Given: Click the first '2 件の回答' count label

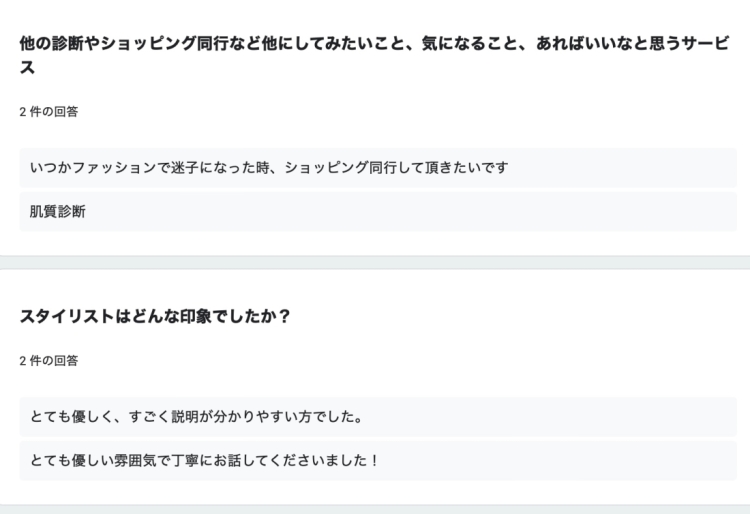Looking at the screenshot, I should pos(49,112).
